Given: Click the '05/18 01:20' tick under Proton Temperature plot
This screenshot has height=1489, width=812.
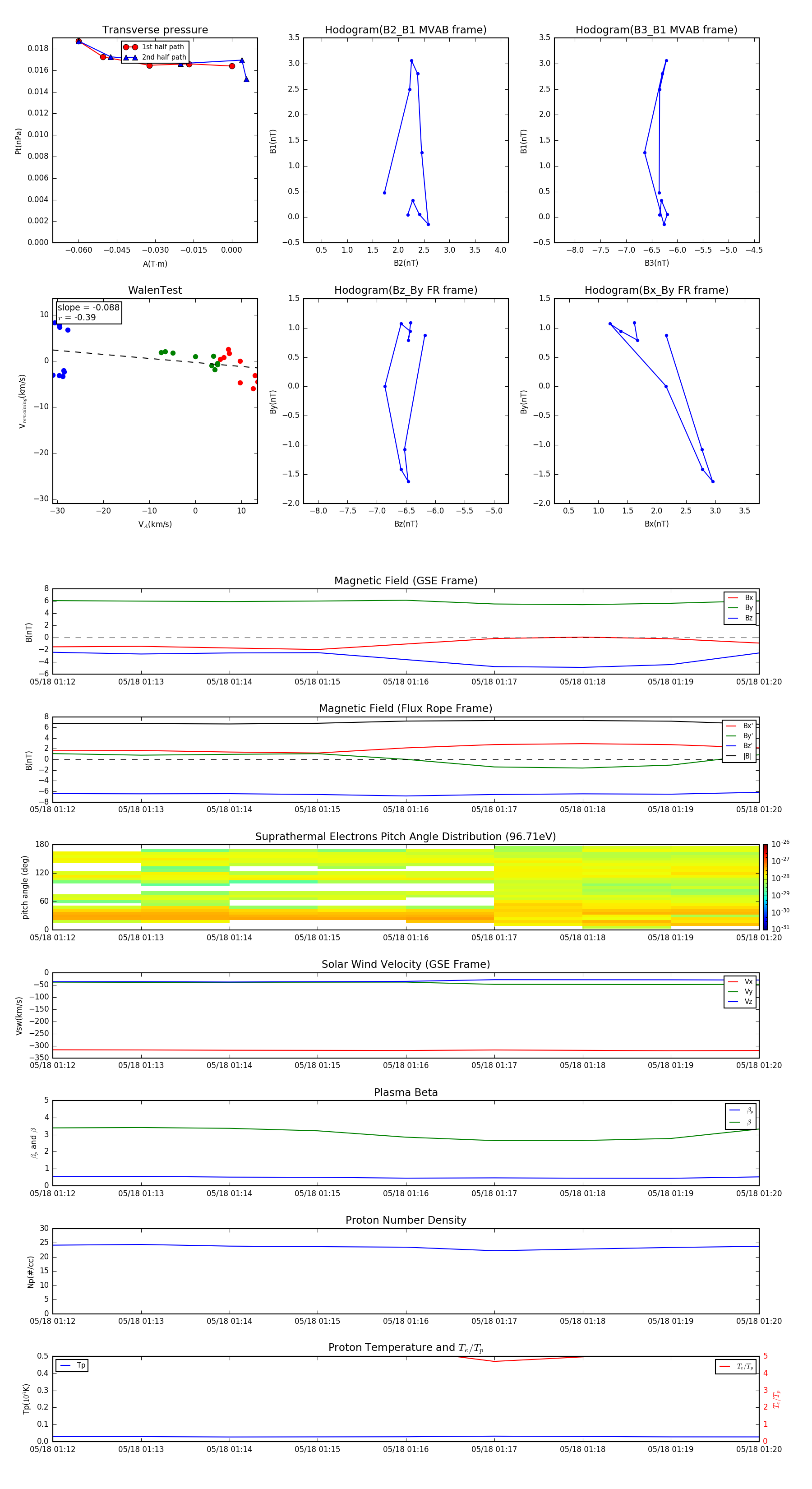Looking at the screenshot, I should 759,1449.
